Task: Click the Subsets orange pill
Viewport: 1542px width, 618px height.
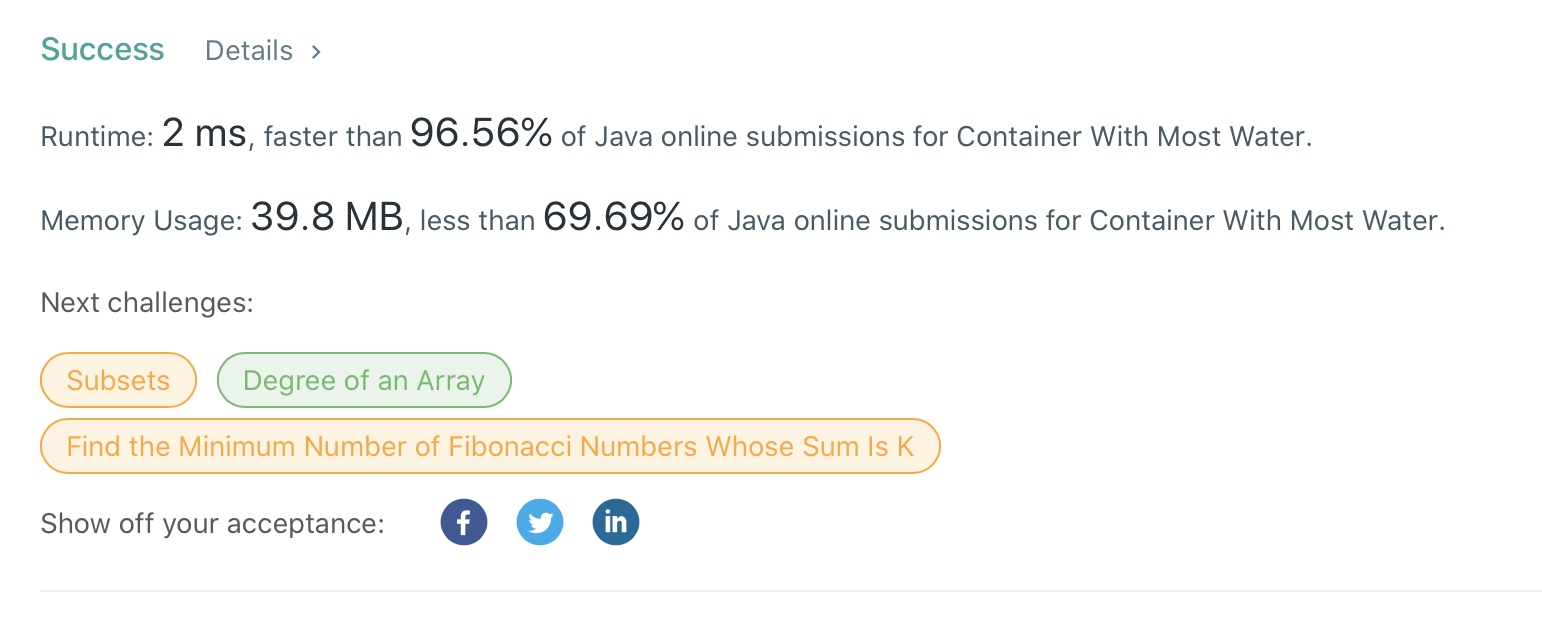Action: coord(118,380)
